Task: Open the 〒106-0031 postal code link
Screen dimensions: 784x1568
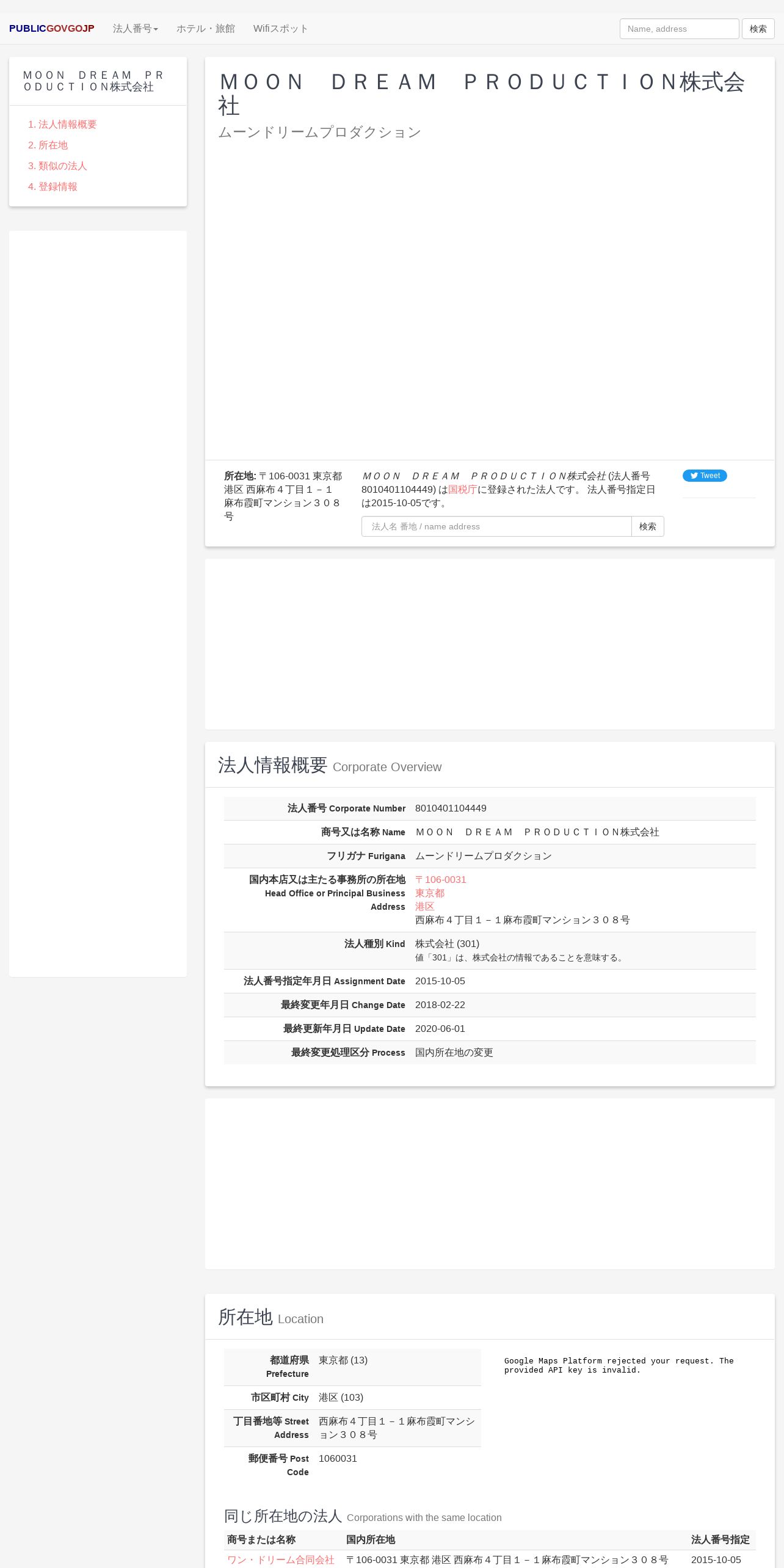Action: click(x=441, y=879)
